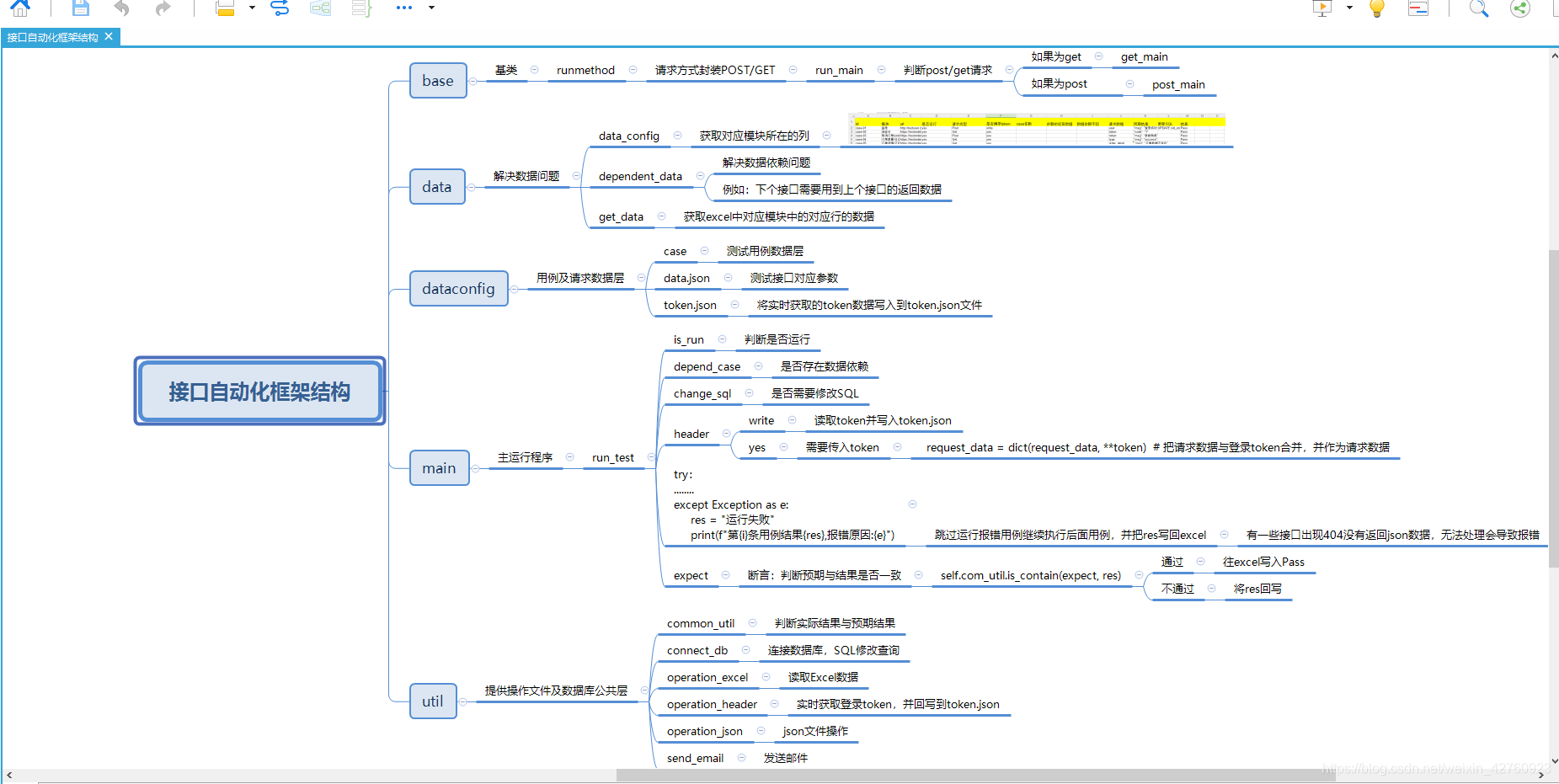Select the token.json subtopic
Screen dimensions: 1559x784
pyautogui.click(x=690, y=306)
